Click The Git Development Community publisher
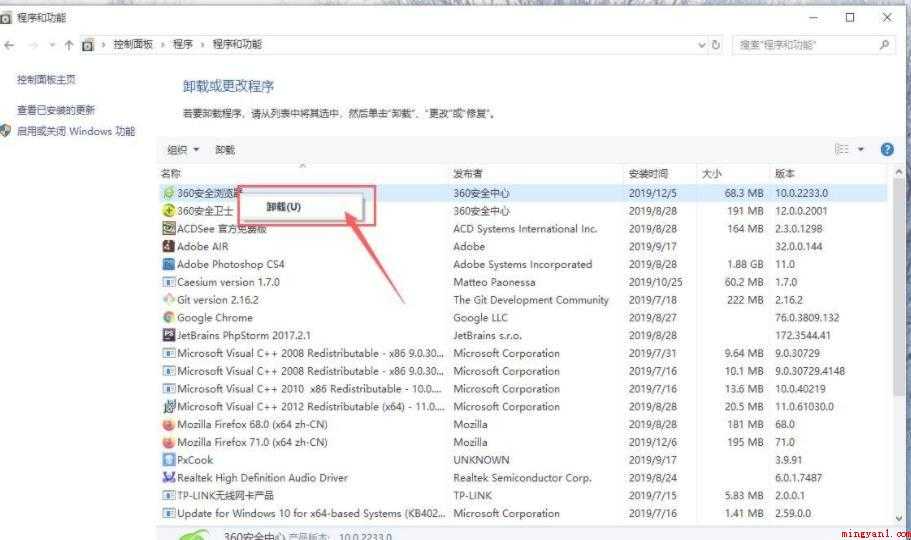 pos(531,300)
